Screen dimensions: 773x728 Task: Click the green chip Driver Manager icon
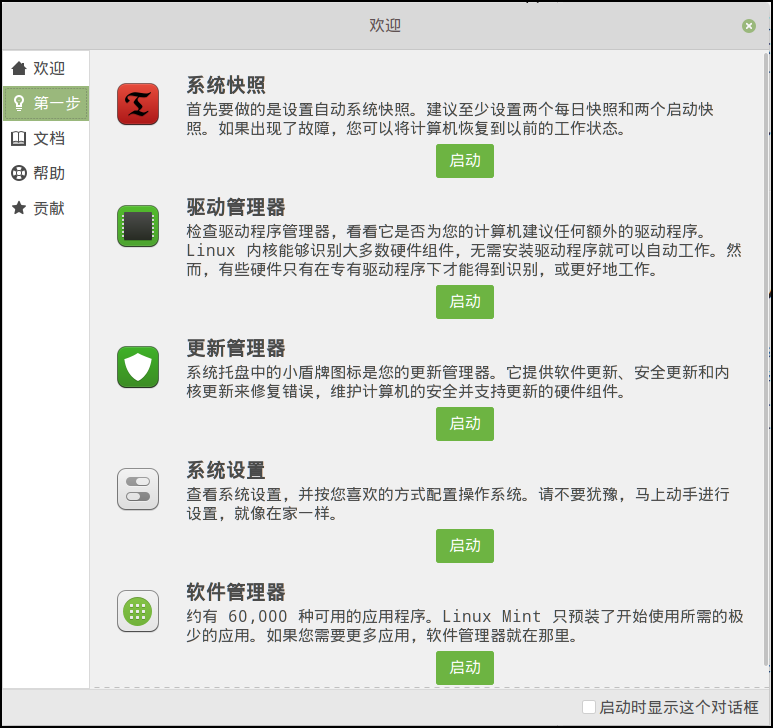(x=138, y=226)
